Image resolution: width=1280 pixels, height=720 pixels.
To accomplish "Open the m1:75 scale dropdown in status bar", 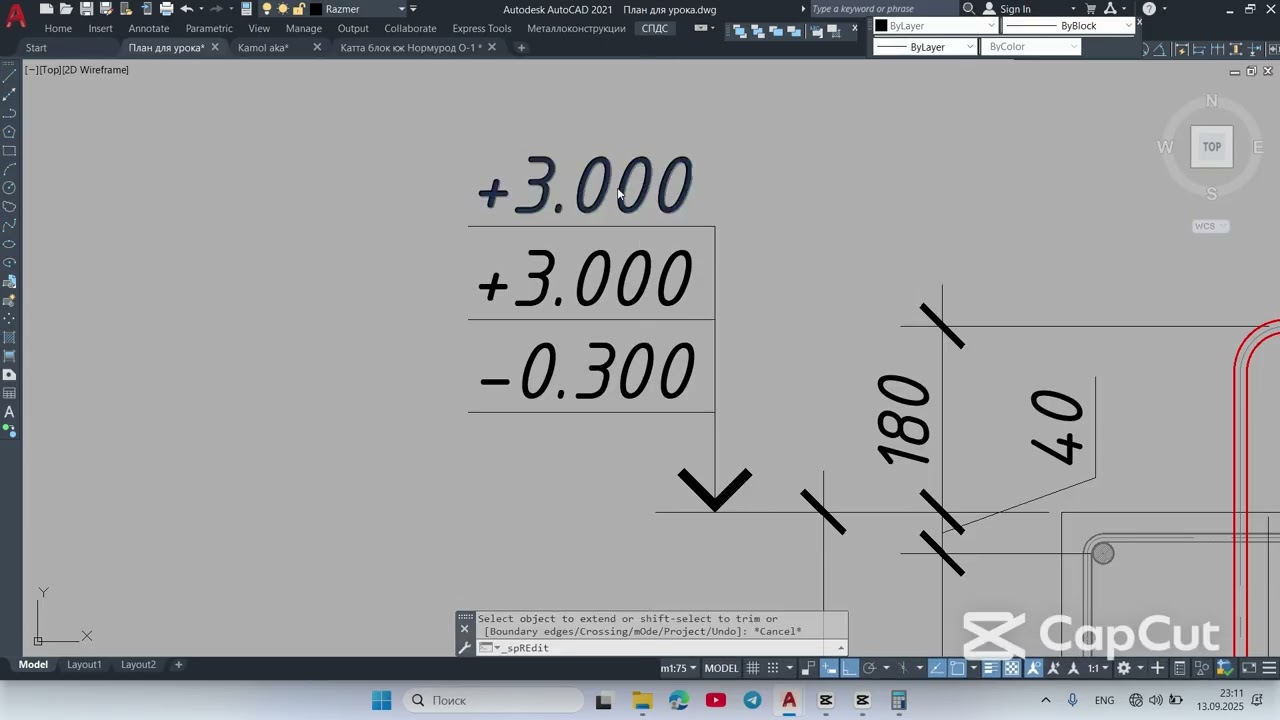I will 679,668.
